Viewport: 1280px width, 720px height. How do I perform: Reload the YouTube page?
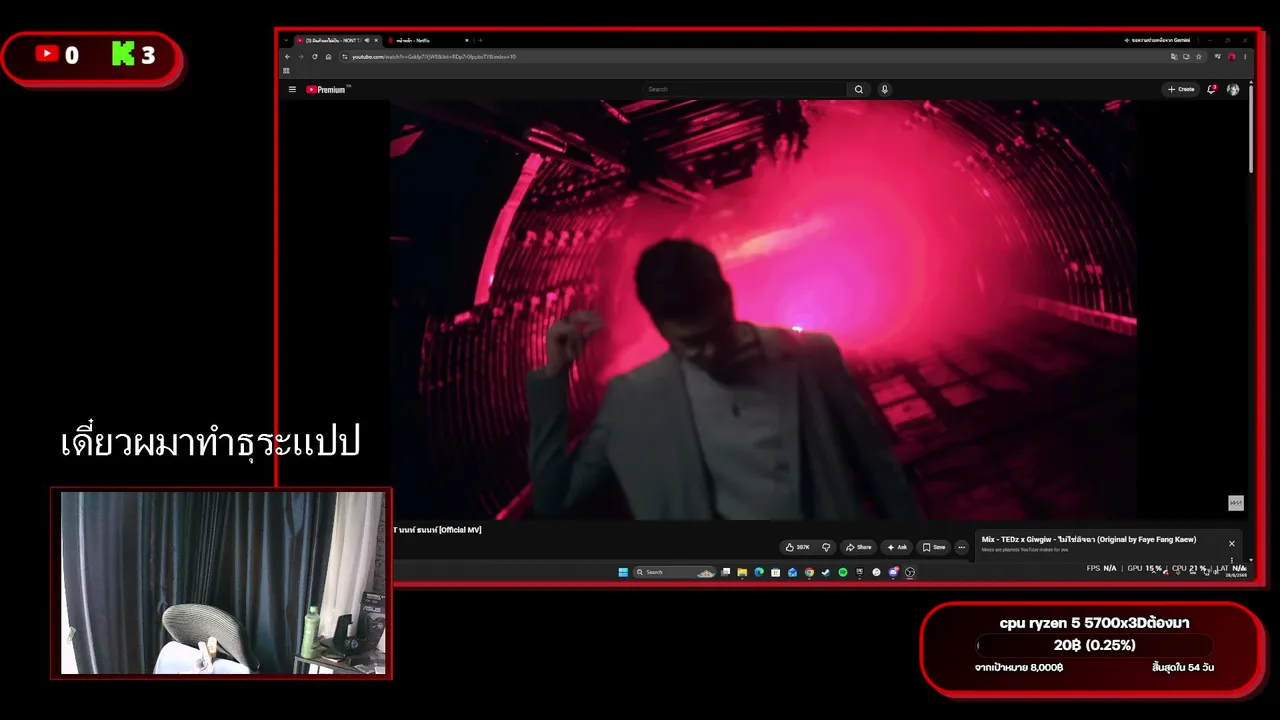point(314,56)
